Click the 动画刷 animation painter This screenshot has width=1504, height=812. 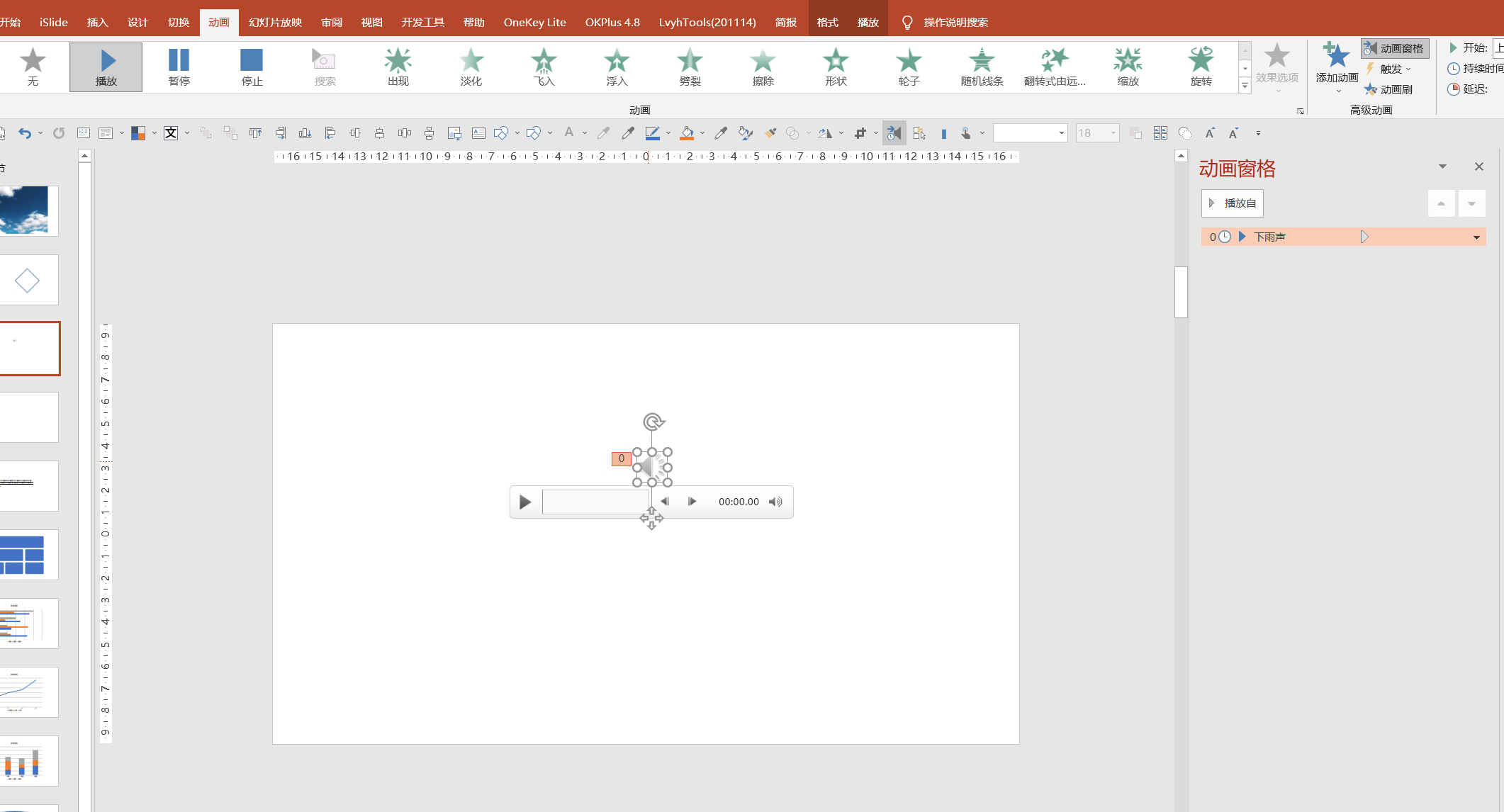(1388, 89)
